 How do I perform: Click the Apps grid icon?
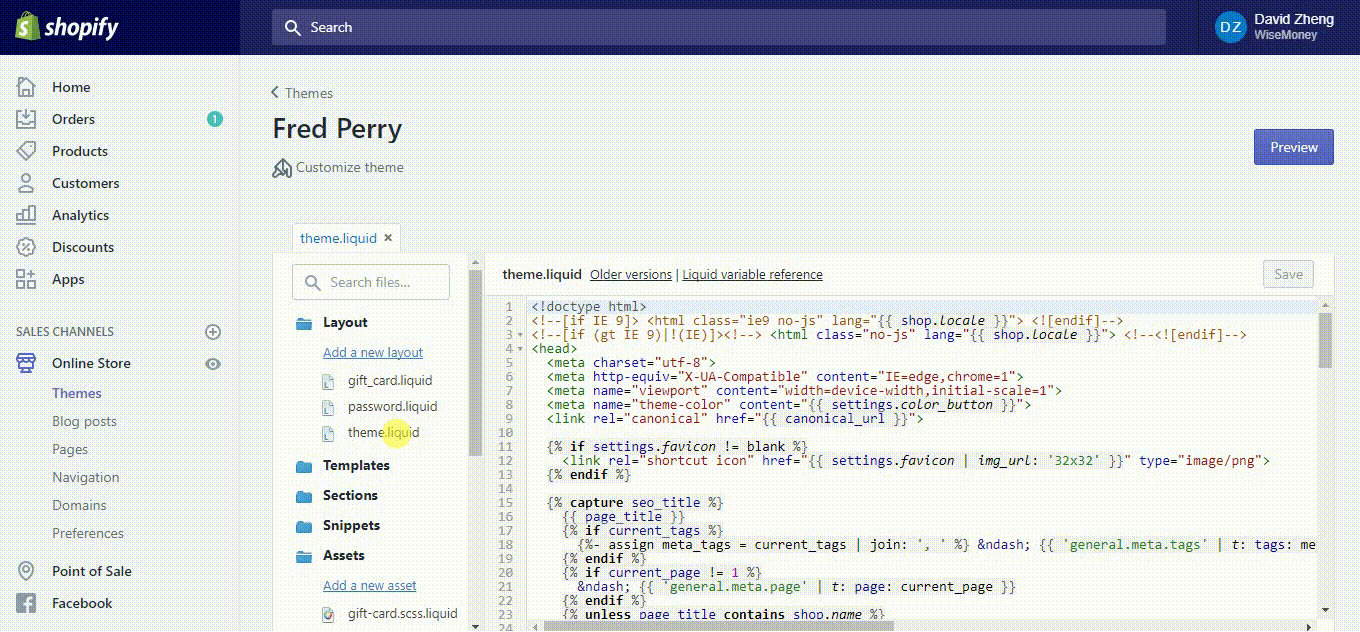[x=27, y=279]
